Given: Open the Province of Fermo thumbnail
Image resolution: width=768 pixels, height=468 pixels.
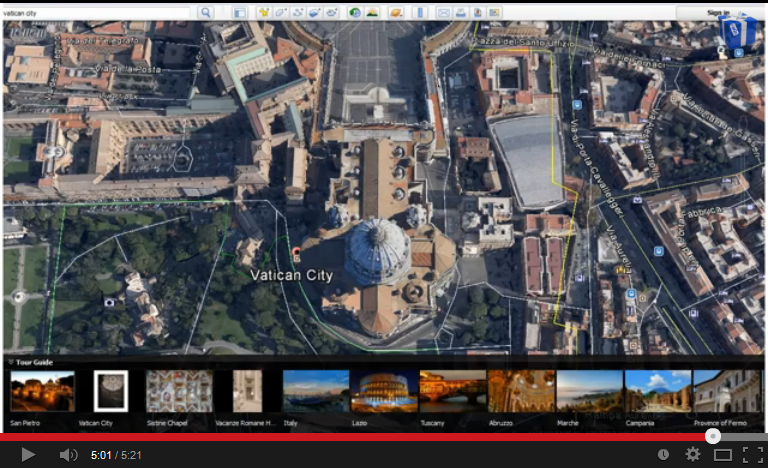Looking at the screenshot, I should tap(726, 391).
